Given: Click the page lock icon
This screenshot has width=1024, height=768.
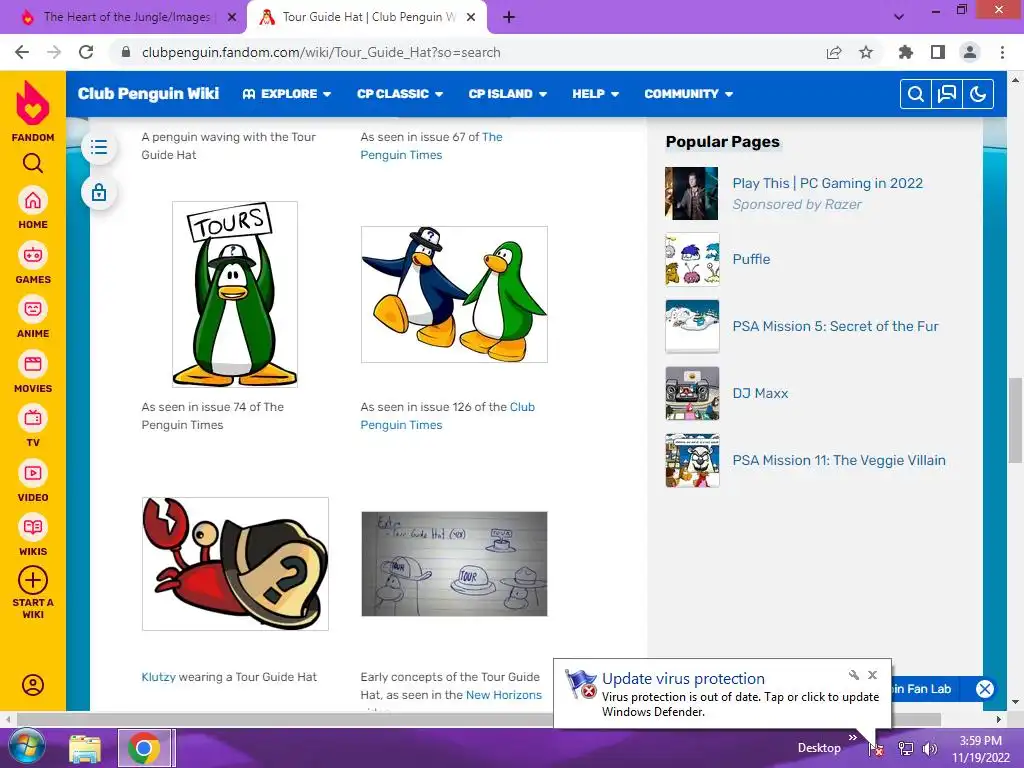Looking at the screenshot, I should (x=99, y=193).
